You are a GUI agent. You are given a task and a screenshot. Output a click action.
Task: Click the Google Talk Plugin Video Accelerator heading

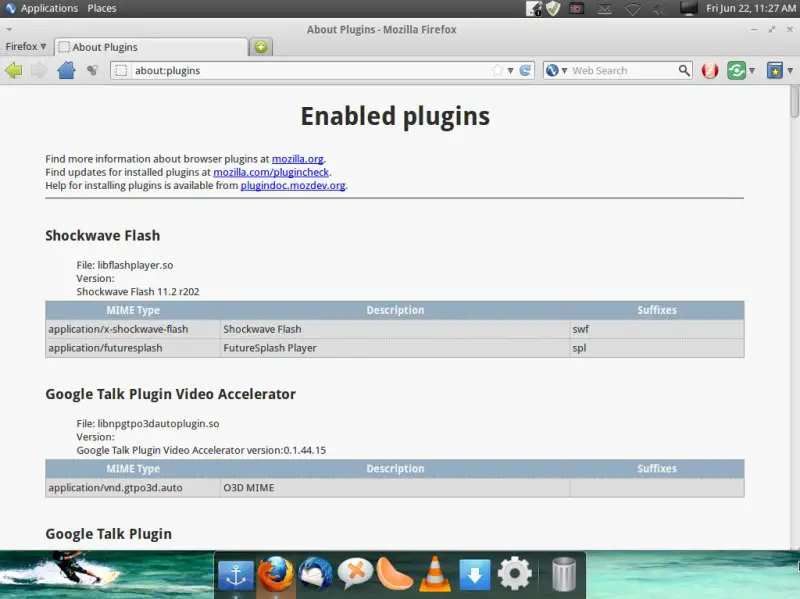pos(170,394)
